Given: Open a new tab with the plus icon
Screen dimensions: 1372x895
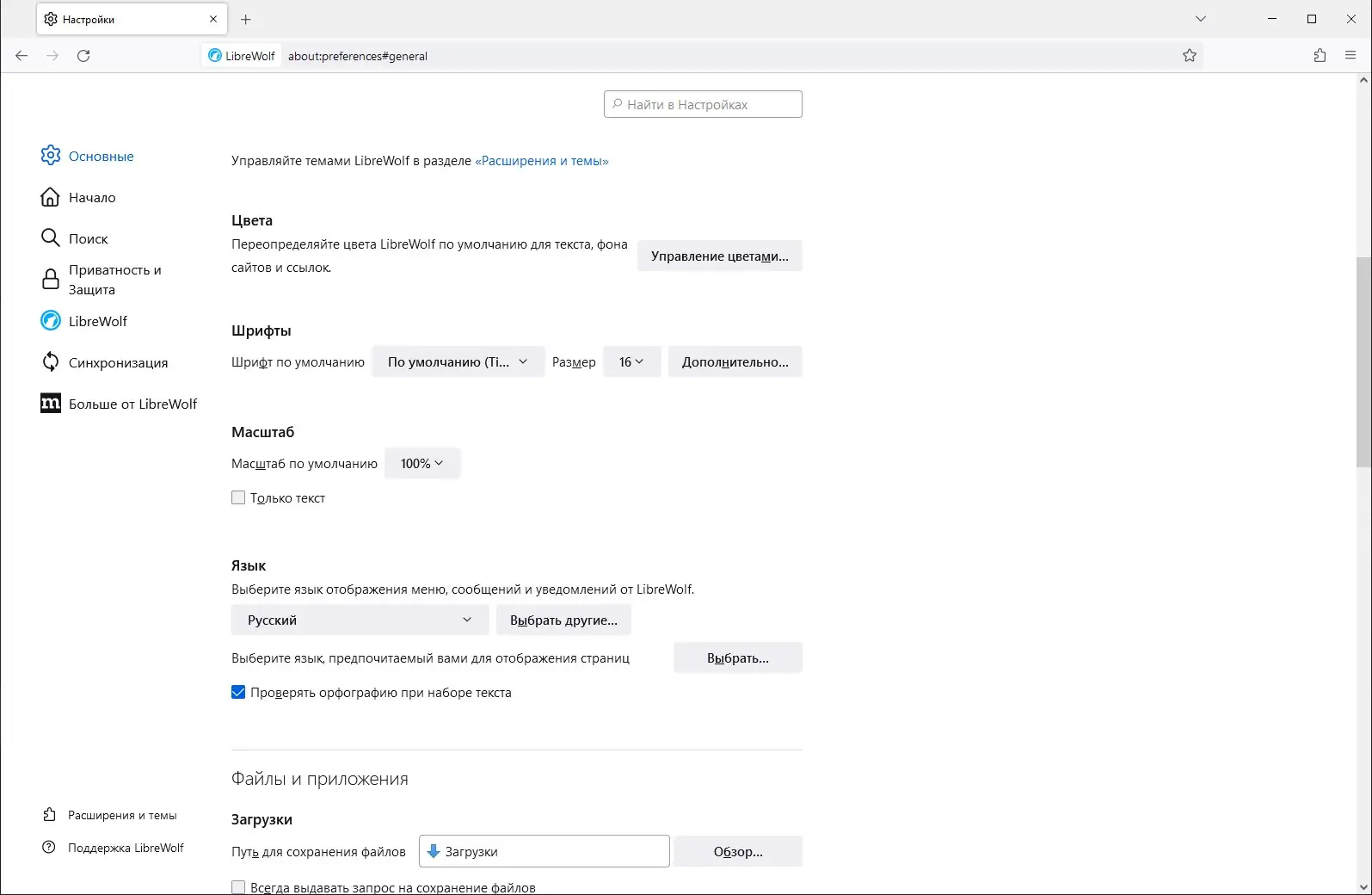Looking at the screenshot, I should click(246, 19).
